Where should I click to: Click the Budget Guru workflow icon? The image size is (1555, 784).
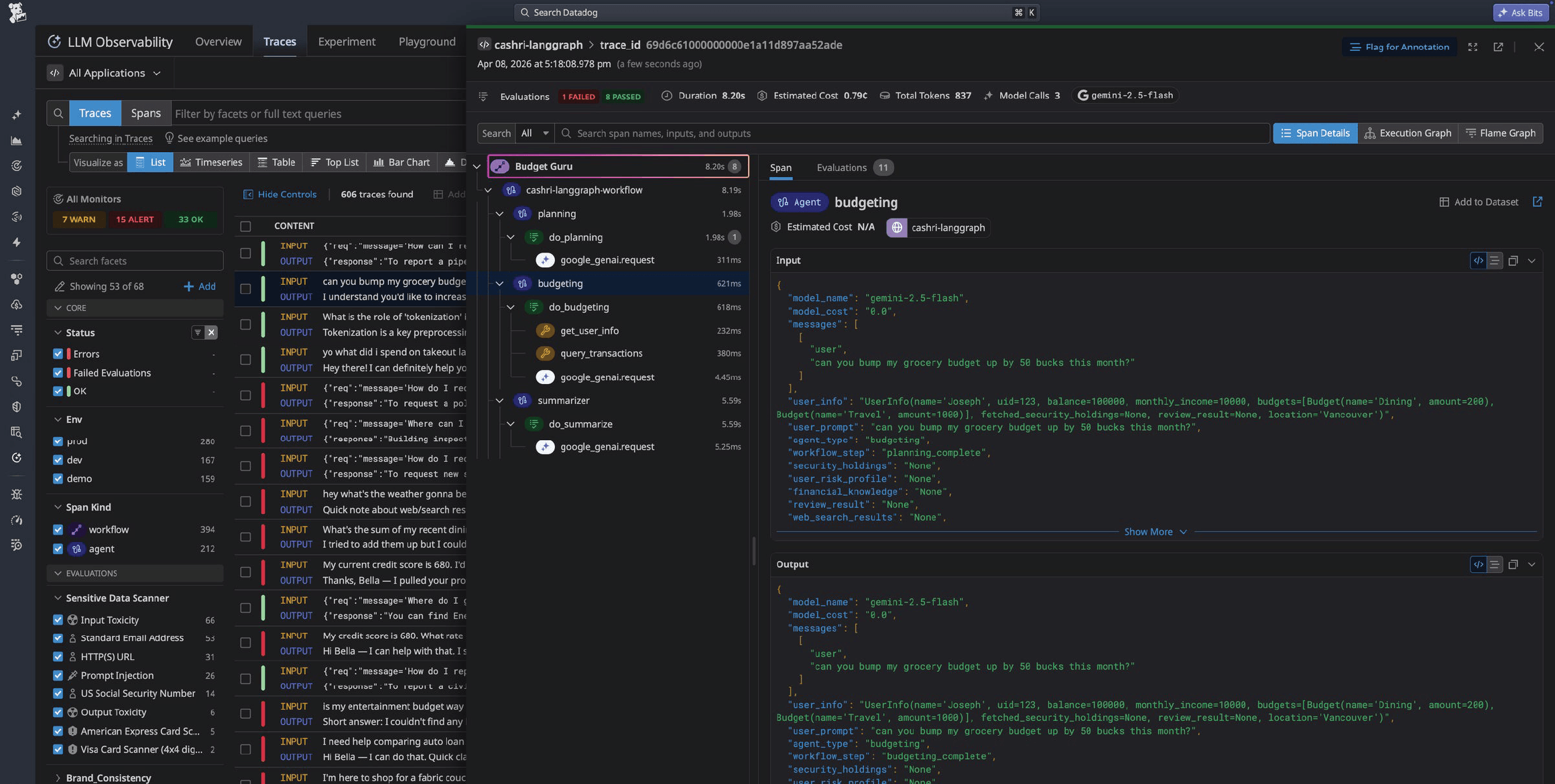(x=499, y=166)
